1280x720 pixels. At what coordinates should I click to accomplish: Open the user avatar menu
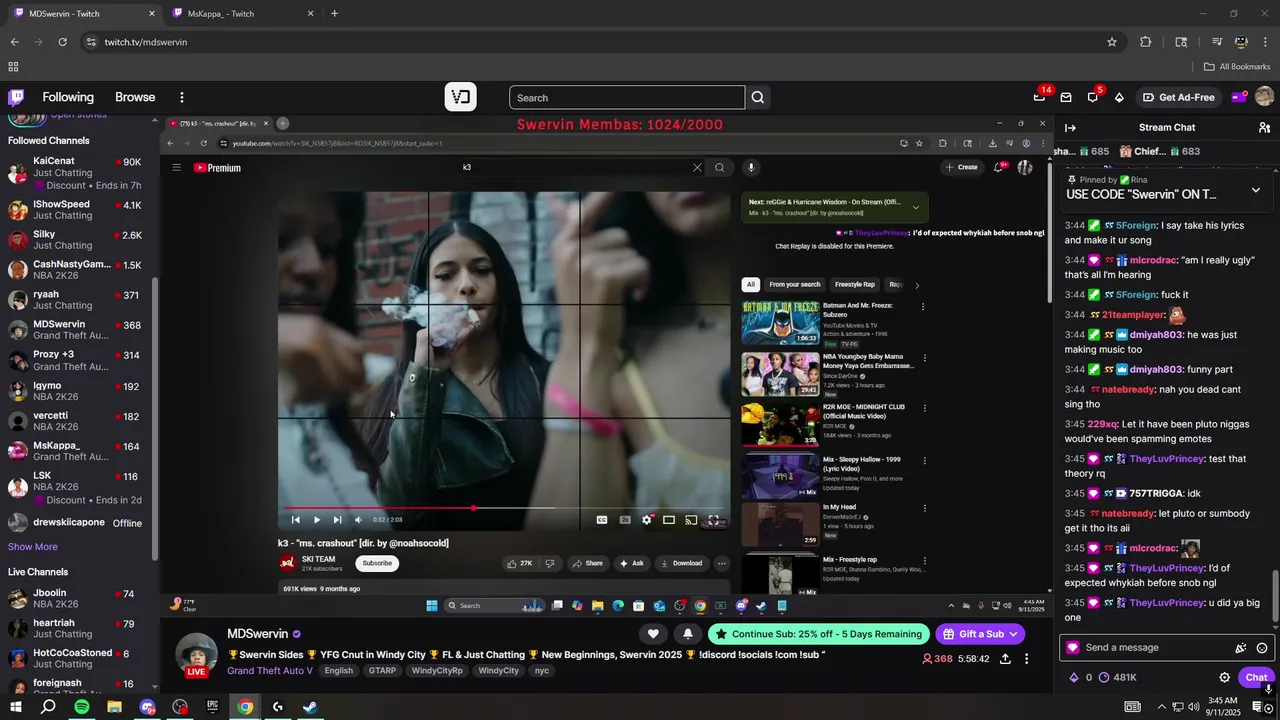pyautogui.click(x=1264, y=97)
